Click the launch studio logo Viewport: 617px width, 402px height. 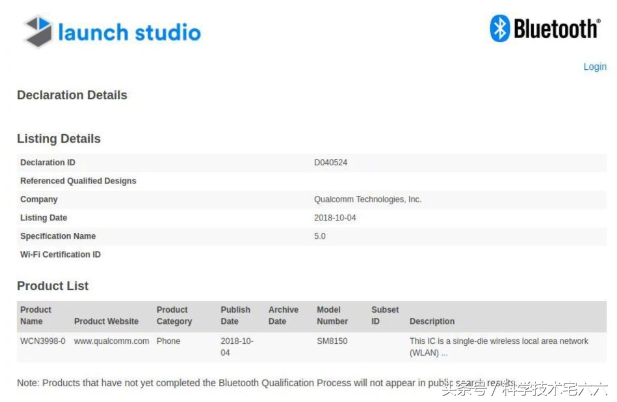(113, 31)
